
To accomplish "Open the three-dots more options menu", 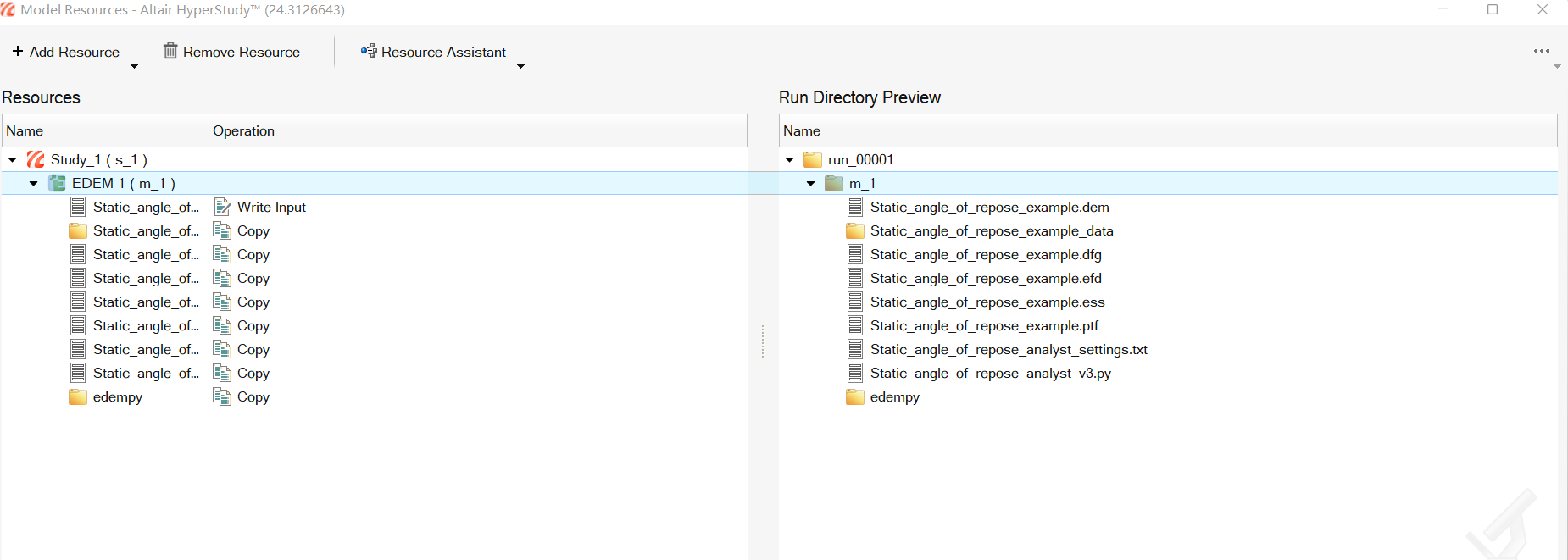I will (x=1542, y=51).
